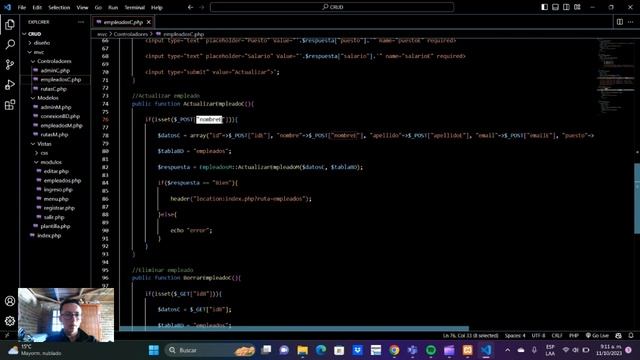Click the Split Editor Right icon
The width and height of the screenshot is (640, 360).
point(620,22)
